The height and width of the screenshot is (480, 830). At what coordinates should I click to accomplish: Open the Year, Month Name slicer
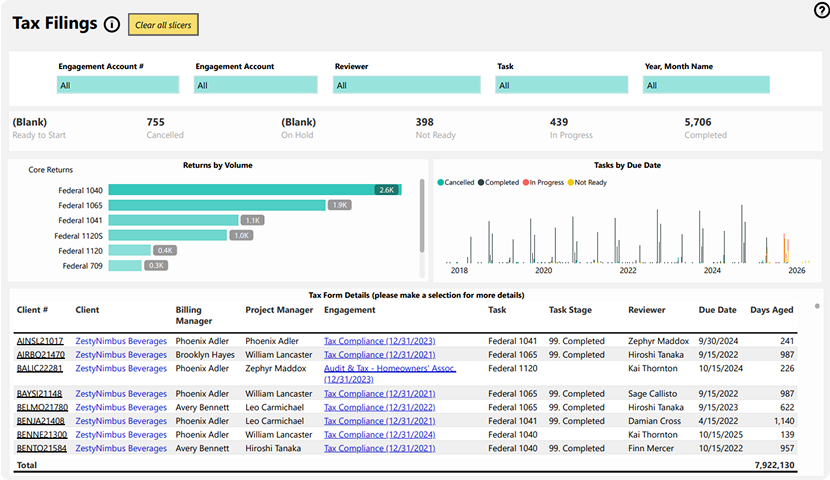tap(705, 86)
